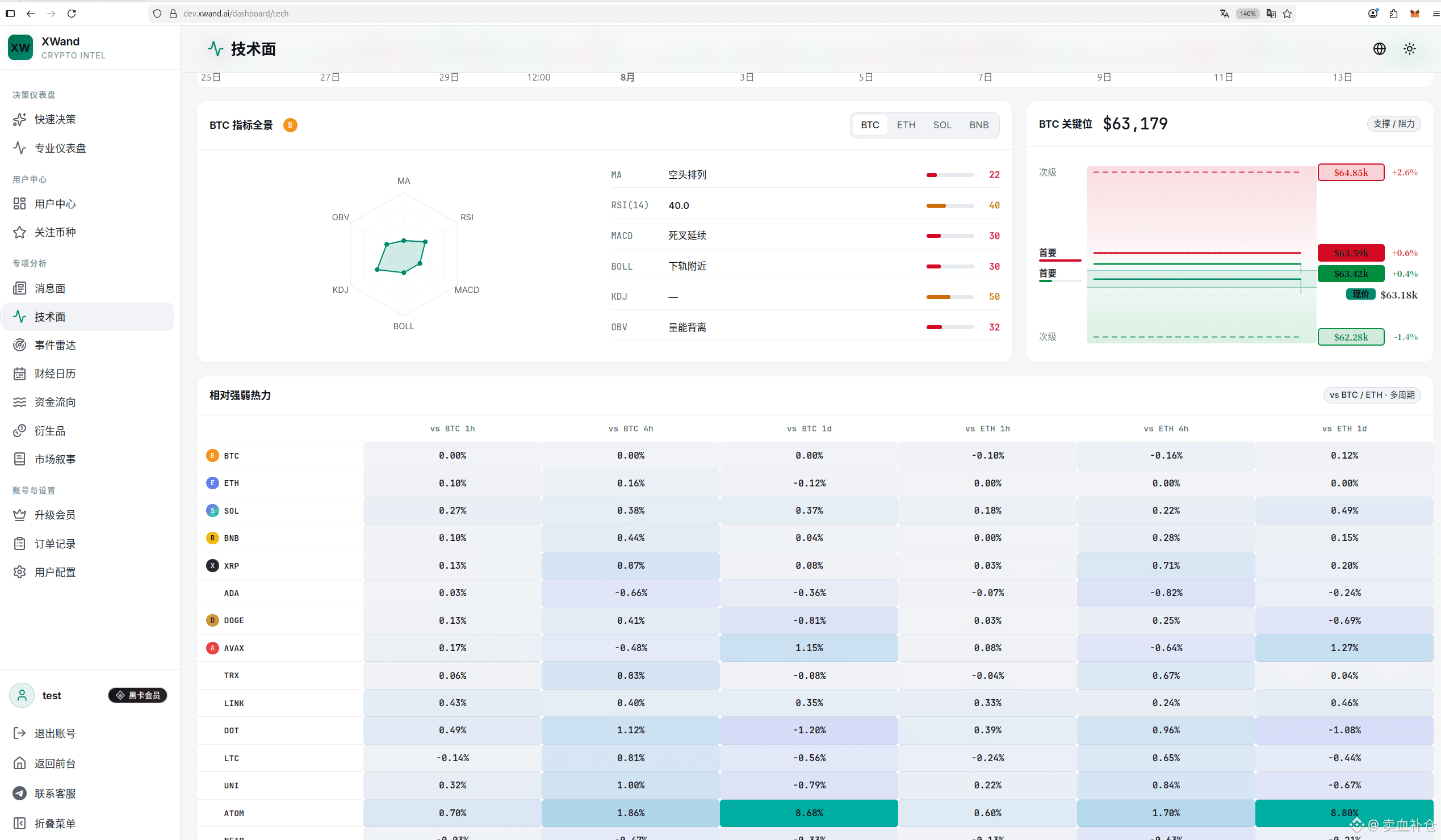Click MACD label on radar chart
Image resolution: width=1441 pixels, height=840 pixels.
tap(467, 289)
